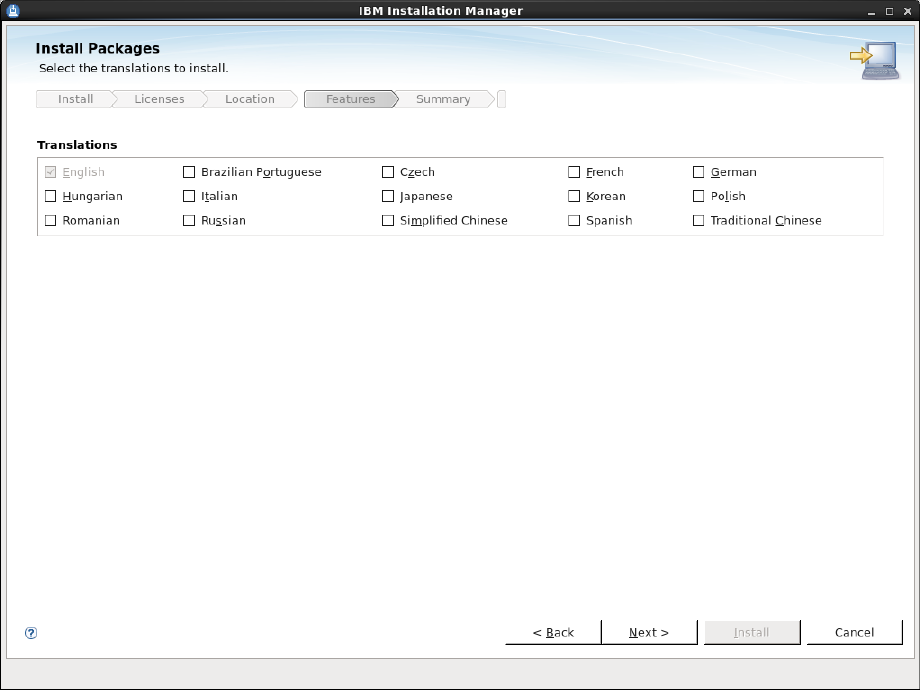The width and height of the screenshot is (920, 690).
Task: Click the Install Packages title
Action: [97, 48]
